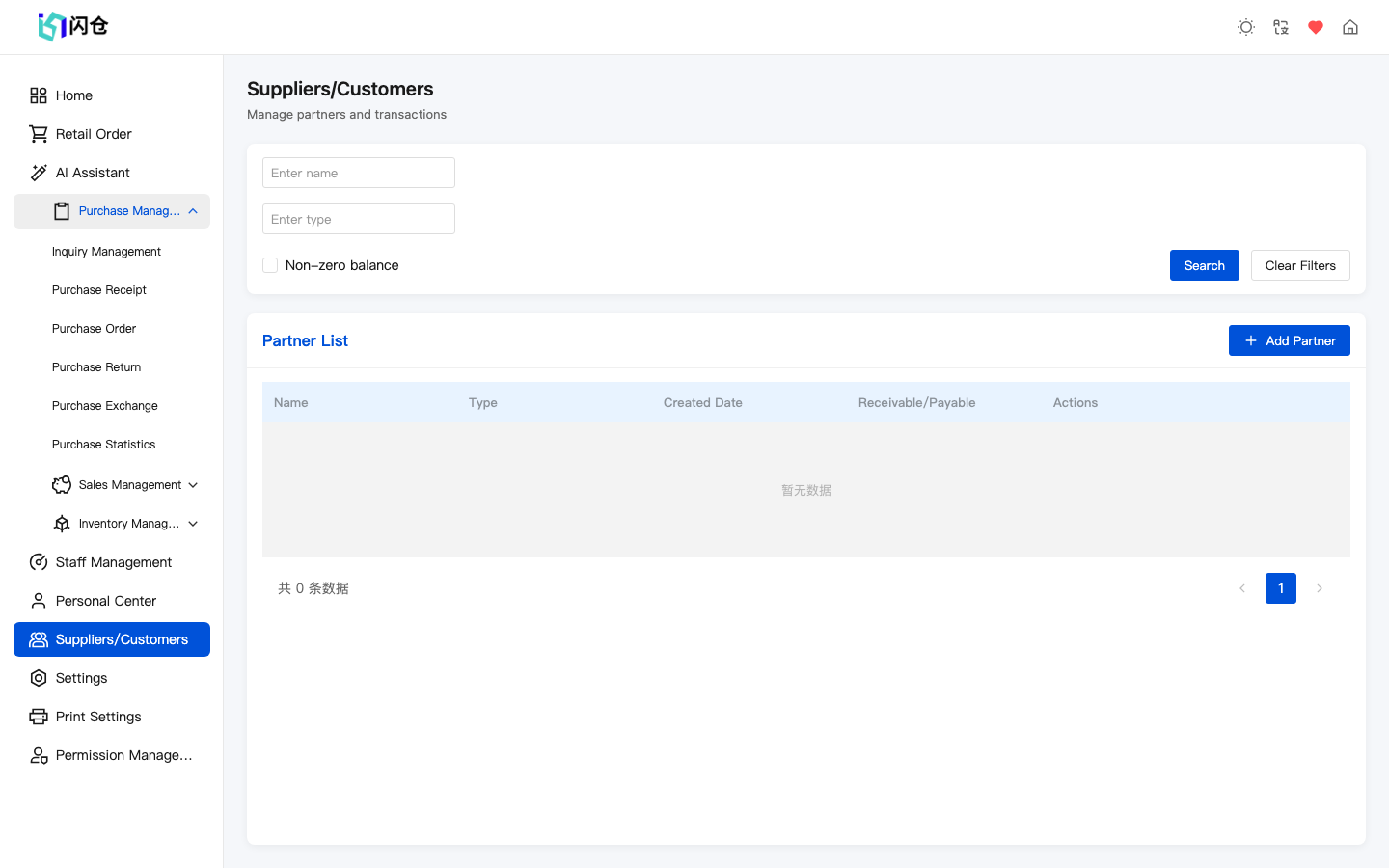Click the Add Partner button
This screenshot has height=868, width=1389.
1289,339
